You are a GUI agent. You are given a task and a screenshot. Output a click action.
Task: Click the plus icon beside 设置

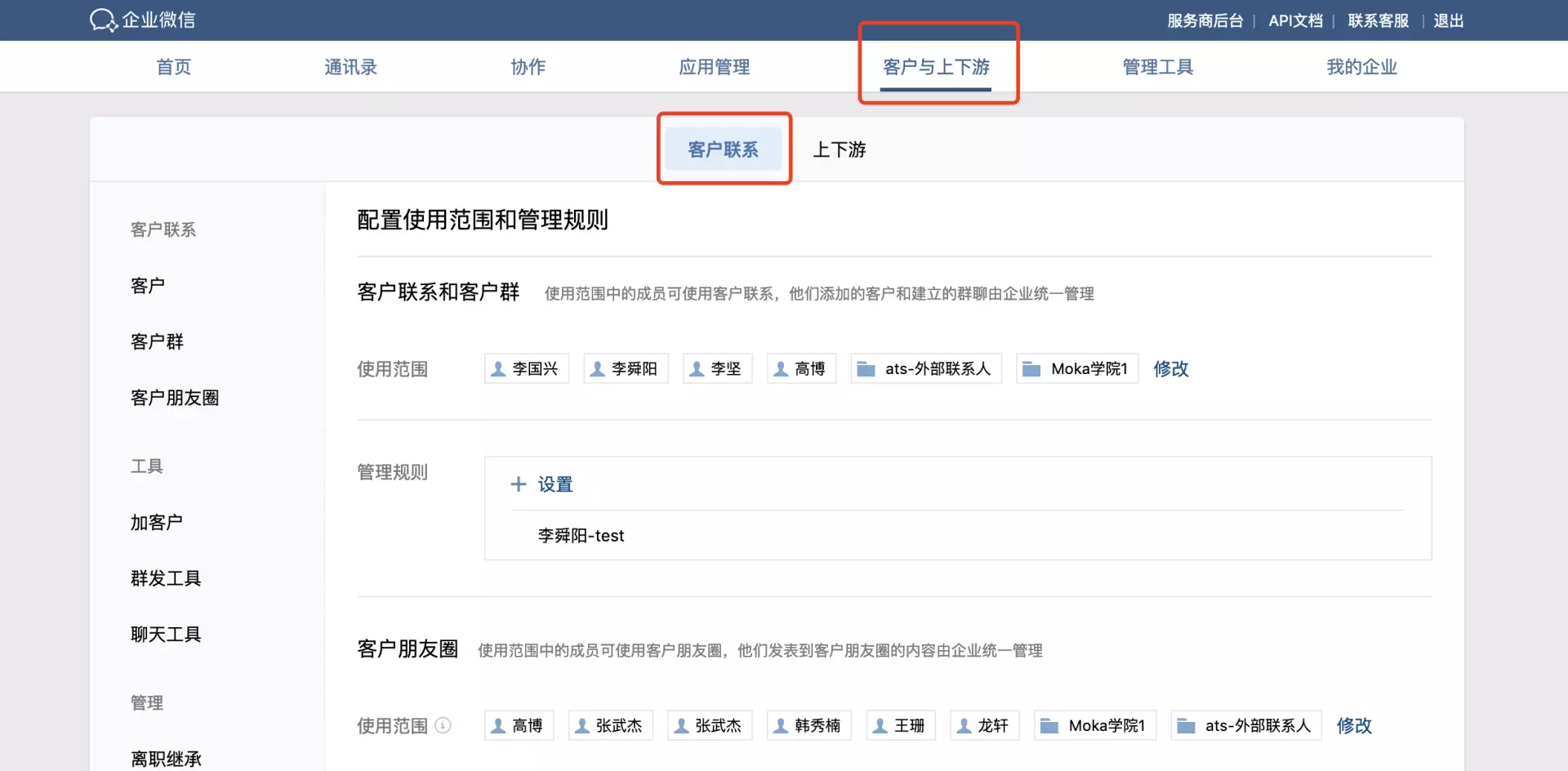pyautogui.click(x=519, y=484)
